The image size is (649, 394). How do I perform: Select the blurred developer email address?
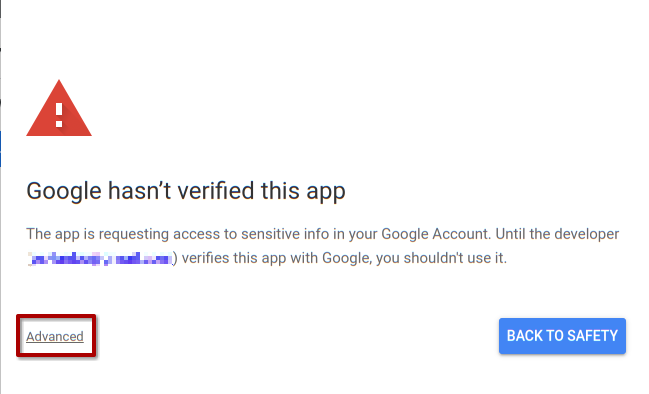tap(100, 259)
